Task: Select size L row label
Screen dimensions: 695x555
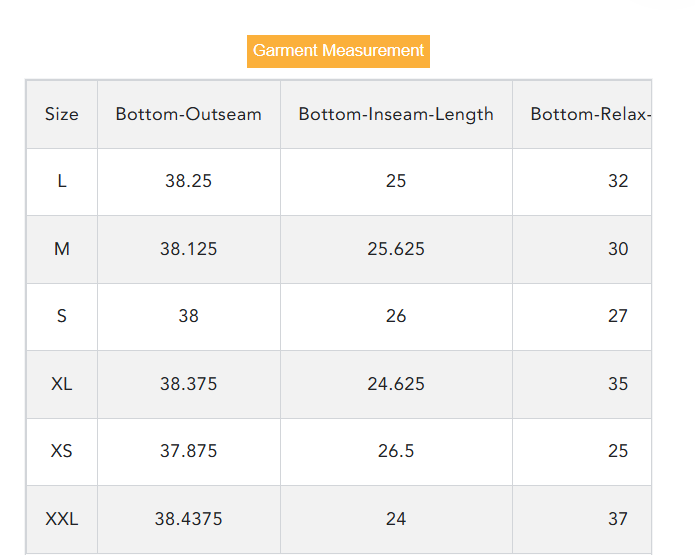Action: click(x=62, y=181)
